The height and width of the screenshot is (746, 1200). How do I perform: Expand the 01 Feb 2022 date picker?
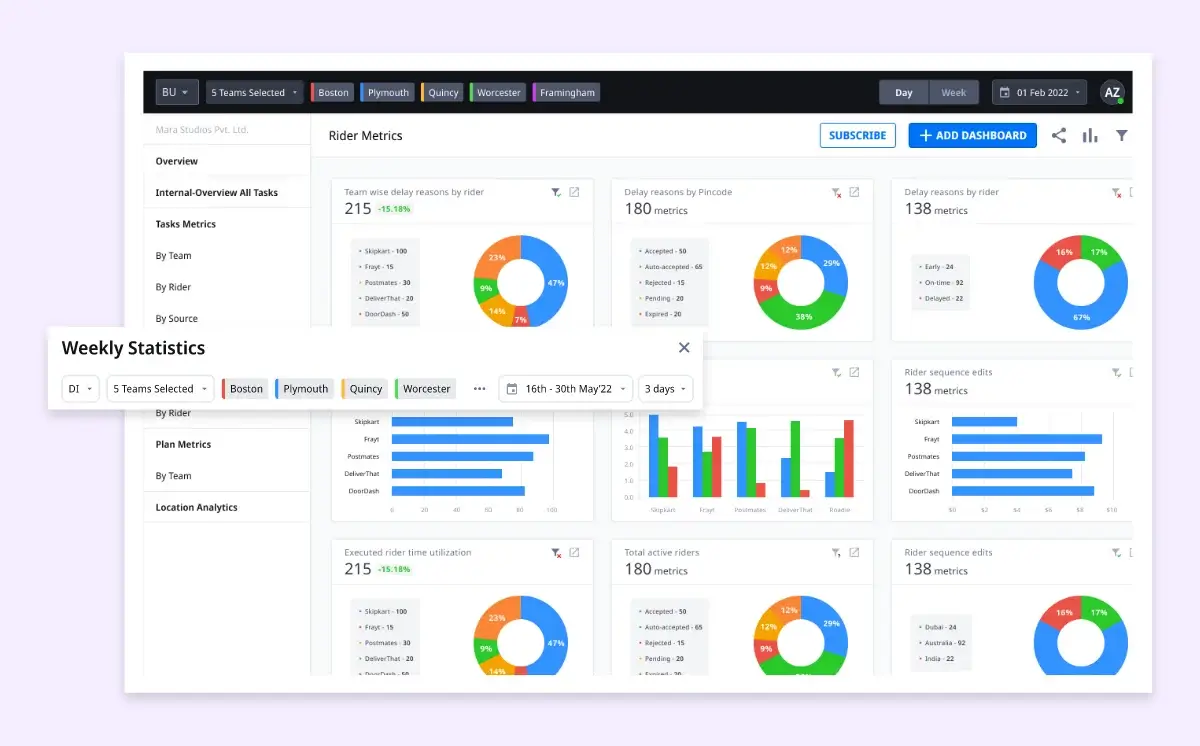click(x=1039, y=93)
